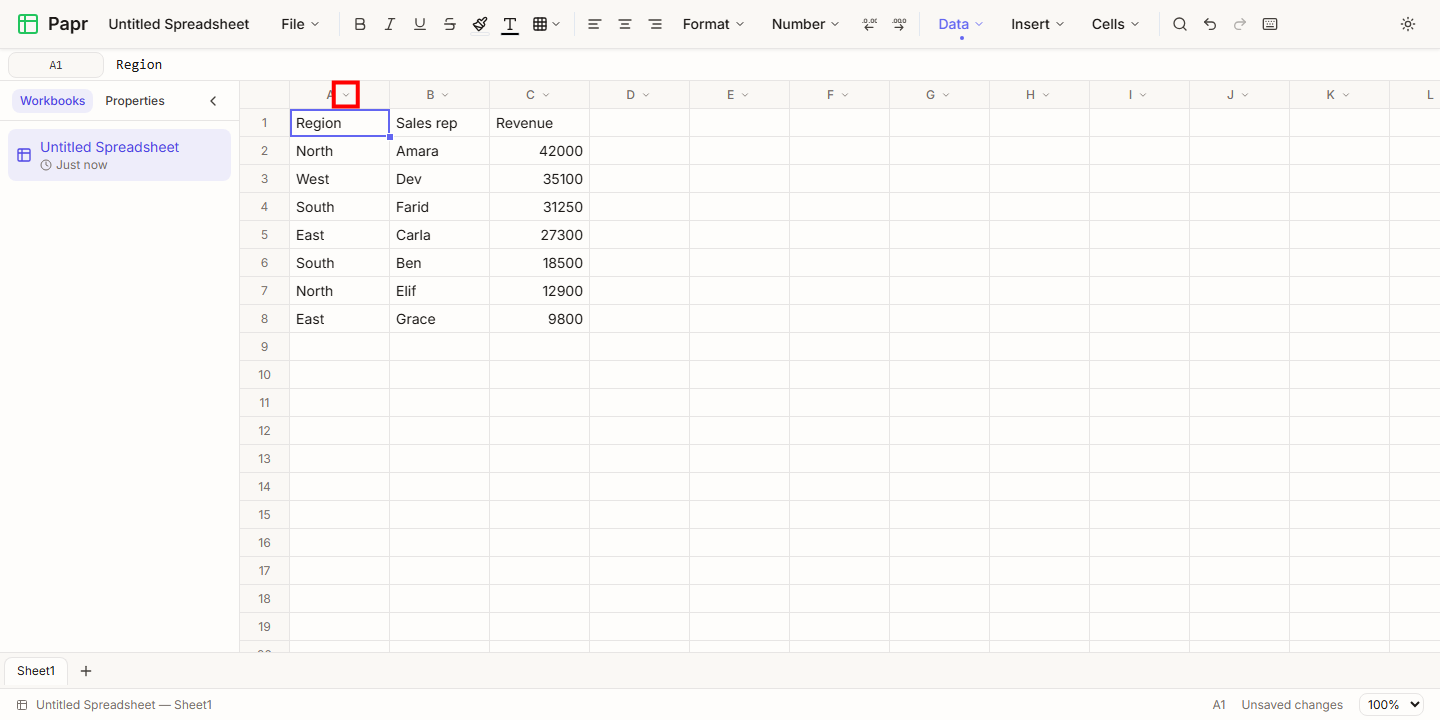
Task: Click the formula bar showing Region
Action: tap(772, 65)
